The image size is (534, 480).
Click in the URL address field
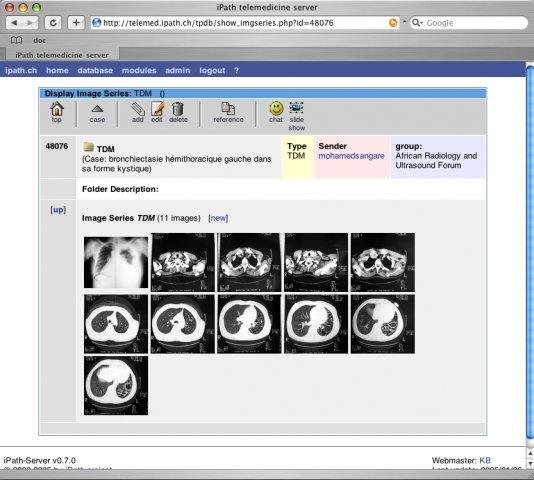pyautogui.click(x=245, y=23)
